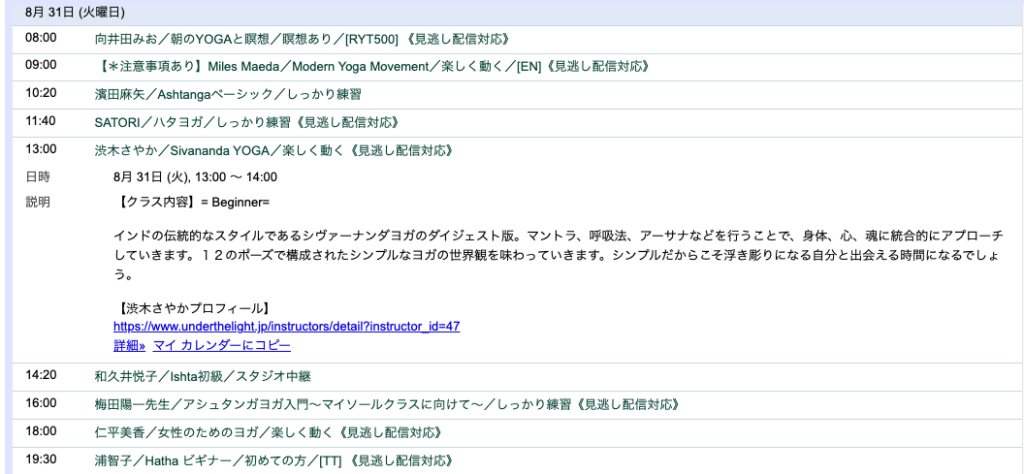
Task: Click the 18:00 time label
Action: tap(40, 432)
